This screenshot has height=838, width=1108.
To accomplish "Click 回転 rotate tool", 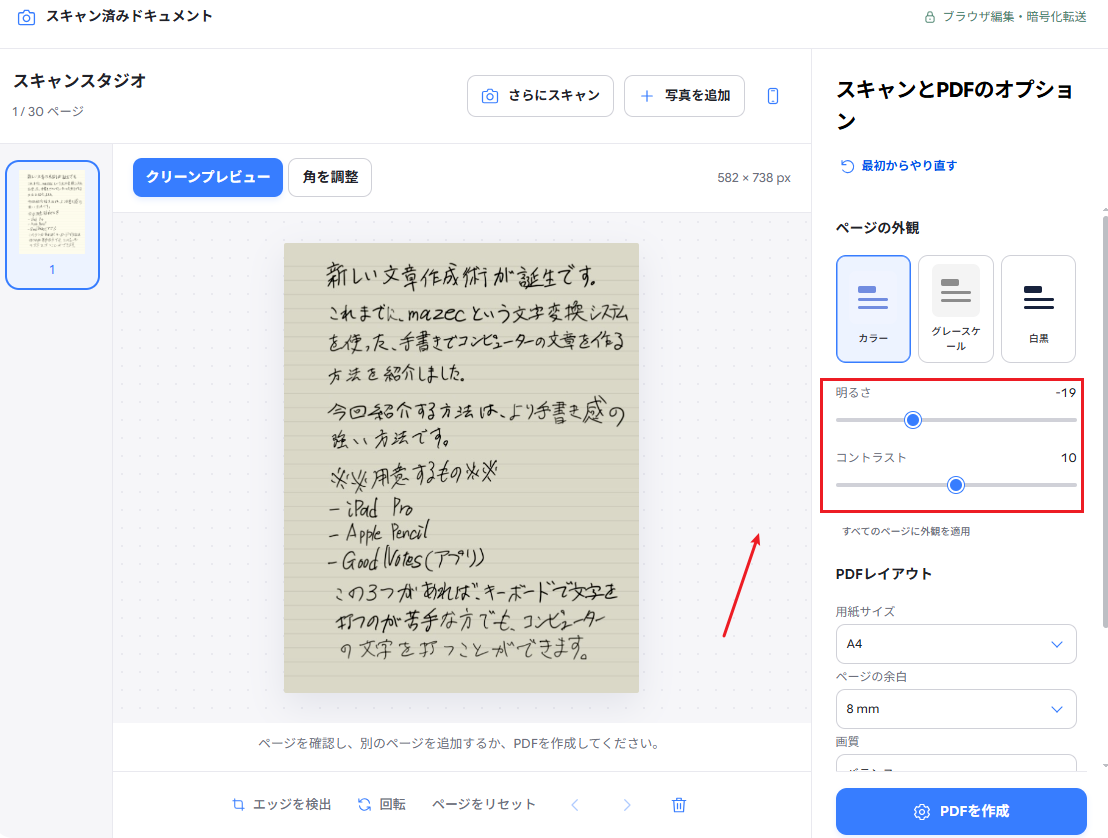I will (x=382, y=805).
